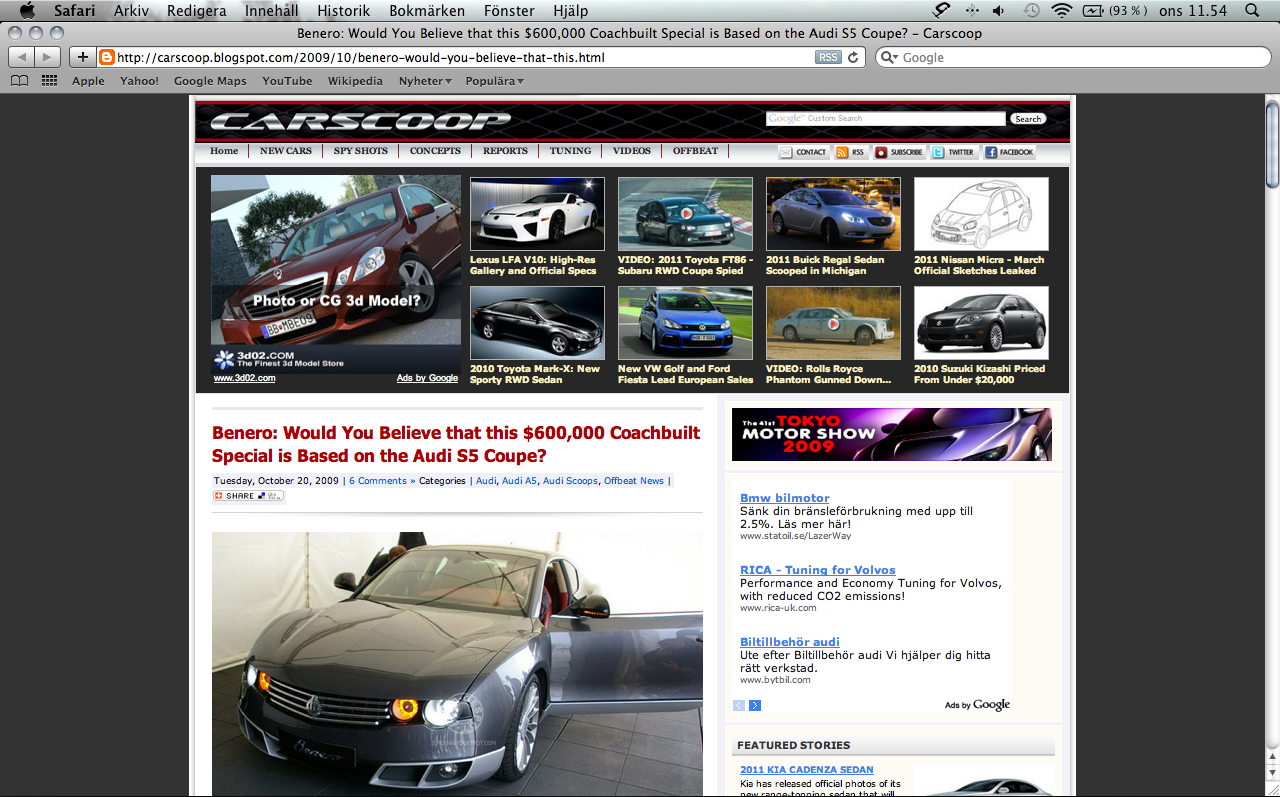
Task: Click the Safari back navigation arrow
Action: pyautogui.click(x=22, y=57)
